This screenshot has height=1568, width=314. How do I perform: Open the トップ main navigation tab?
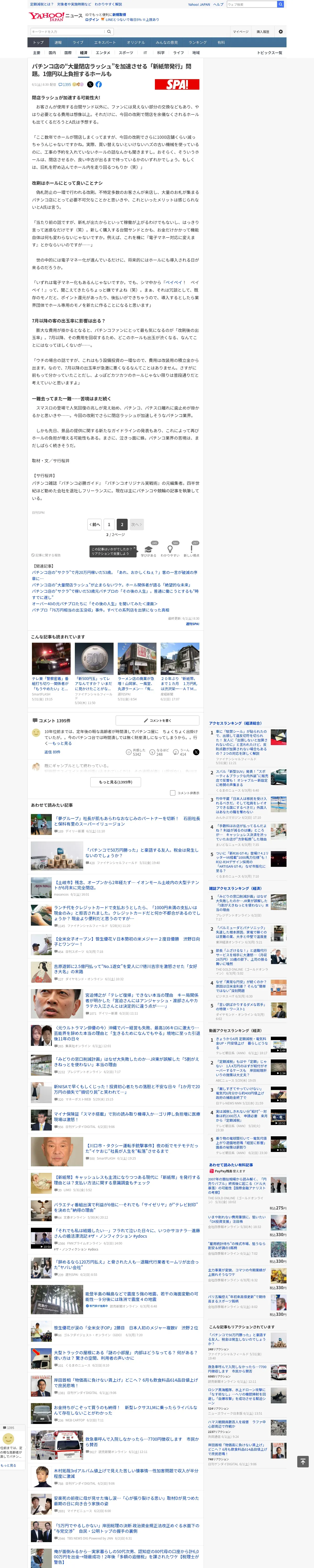click(x=38, y=43)
